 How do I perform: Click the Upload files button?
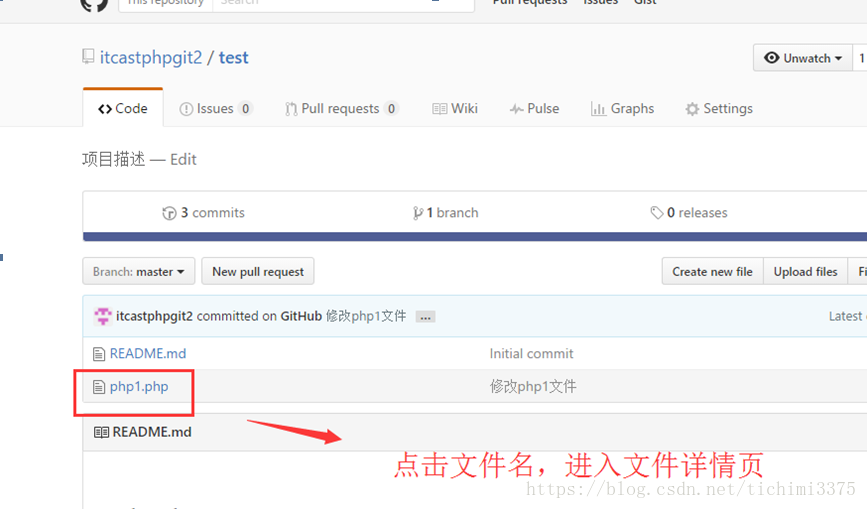(x=806, y=271)
